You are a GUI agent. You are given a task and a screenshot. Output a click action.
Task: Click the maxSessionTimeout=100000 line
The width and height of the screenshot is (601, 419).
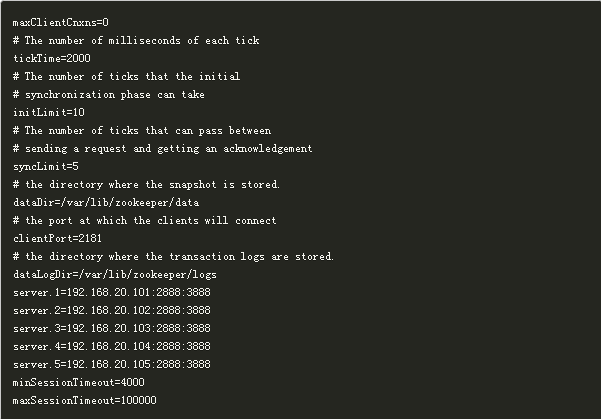pos(85,400)
